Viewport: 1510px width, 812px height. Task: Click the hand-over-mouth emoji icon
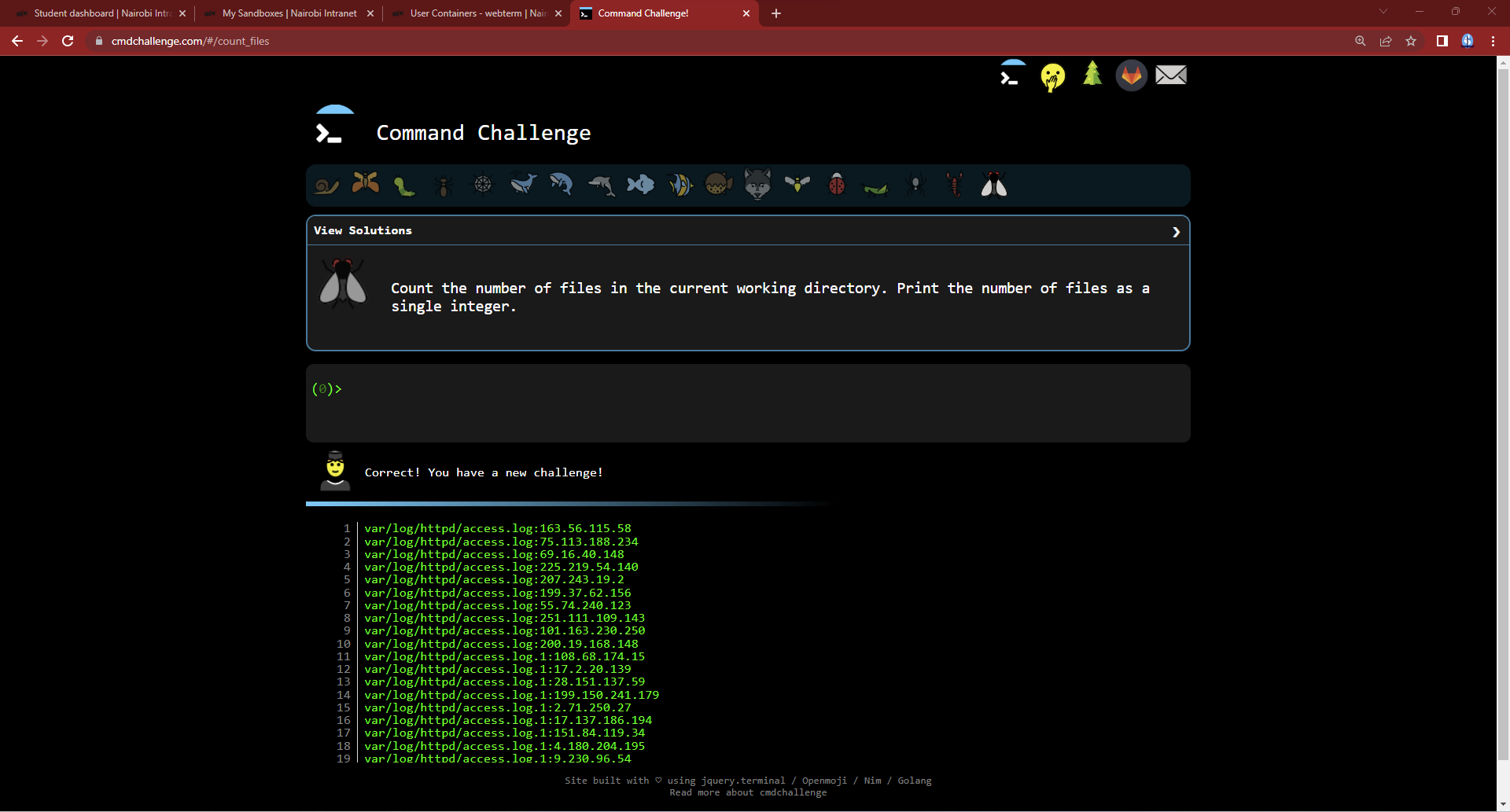click(x=1052, y=76)
